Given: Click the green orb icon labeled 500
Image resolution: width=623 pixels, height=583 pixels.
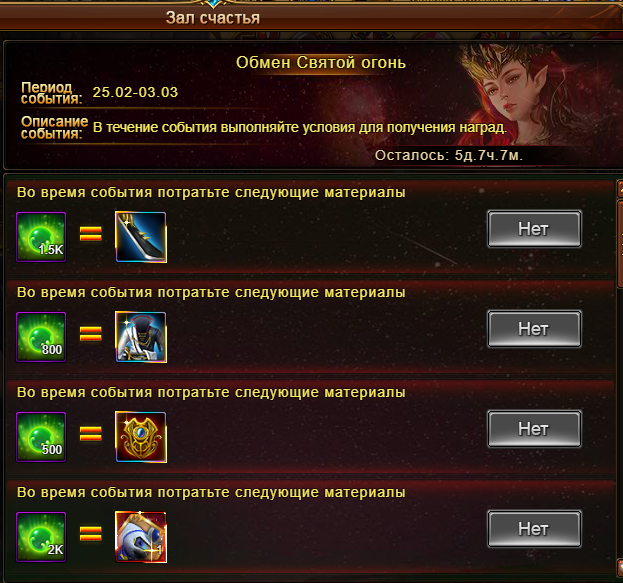Looking at the screenshot, I should [x=41, y=437].
